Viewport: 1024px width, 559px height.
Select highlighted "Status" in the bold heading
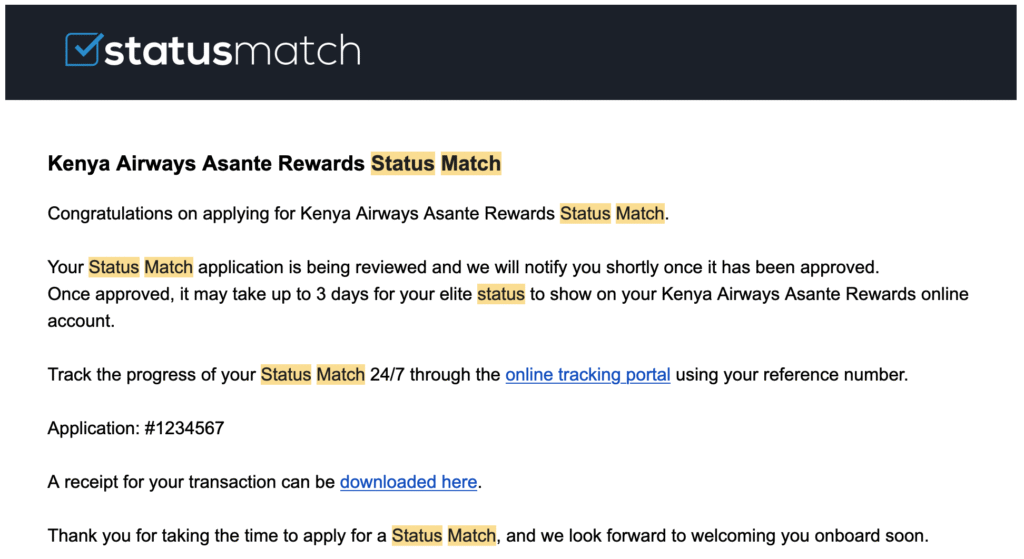(x=402, y=163)
